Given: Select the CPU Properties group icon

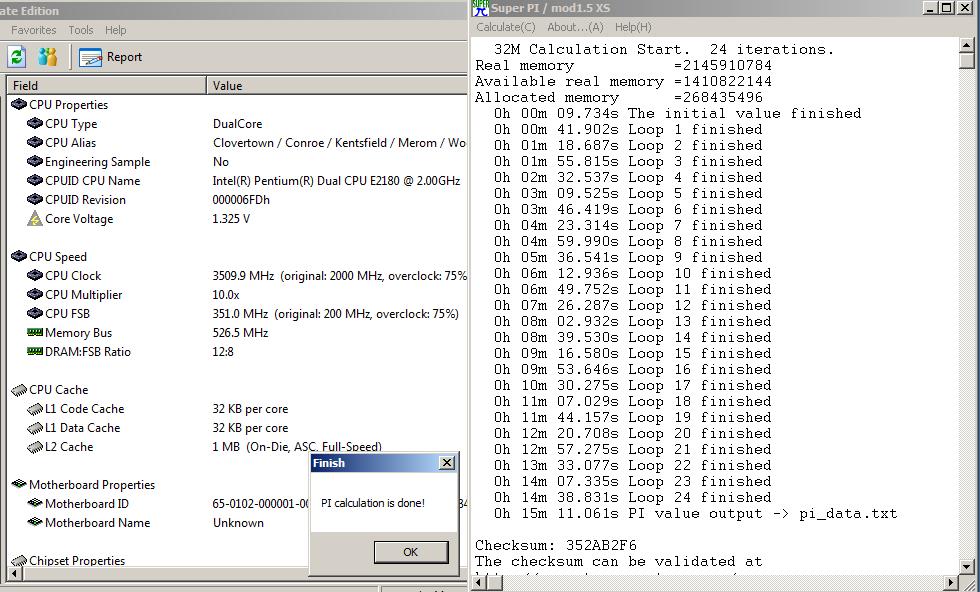Looking at the screenshot, I should 19,104.
